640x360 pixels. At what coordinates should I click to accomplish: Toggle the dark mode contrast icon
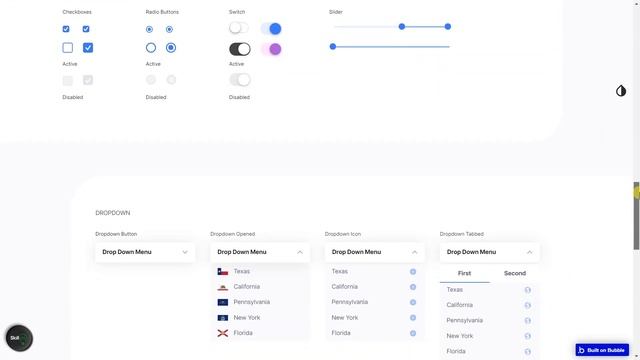click(621, 91)
